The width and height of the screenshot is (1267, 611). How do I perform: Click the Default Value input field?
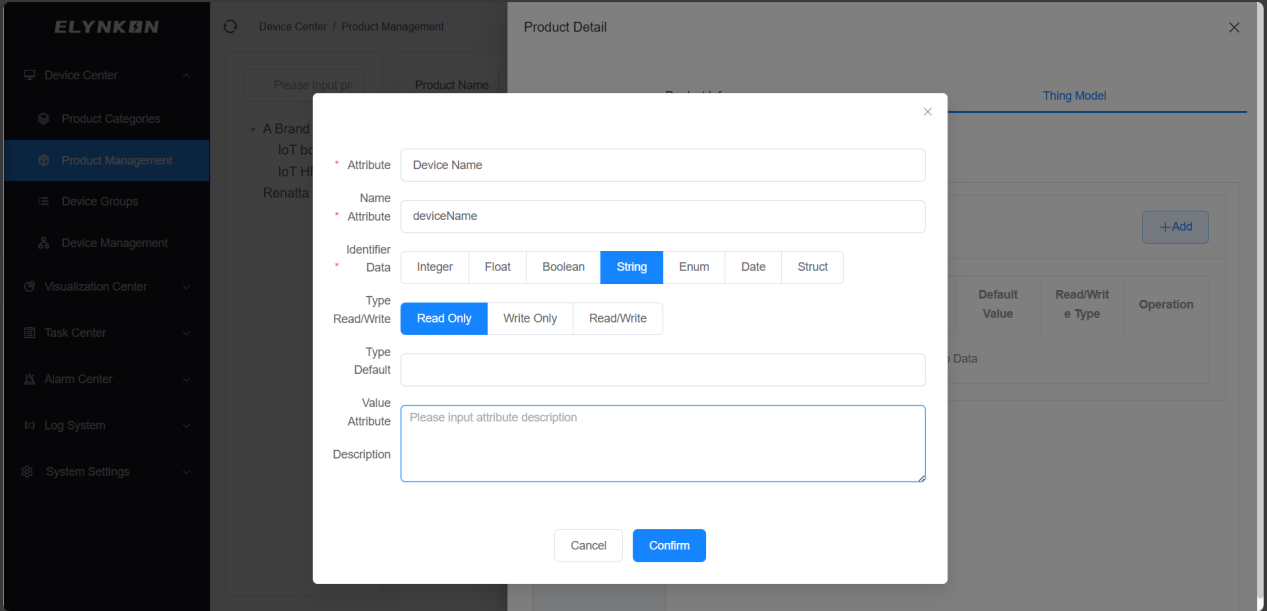coord(663,369)
